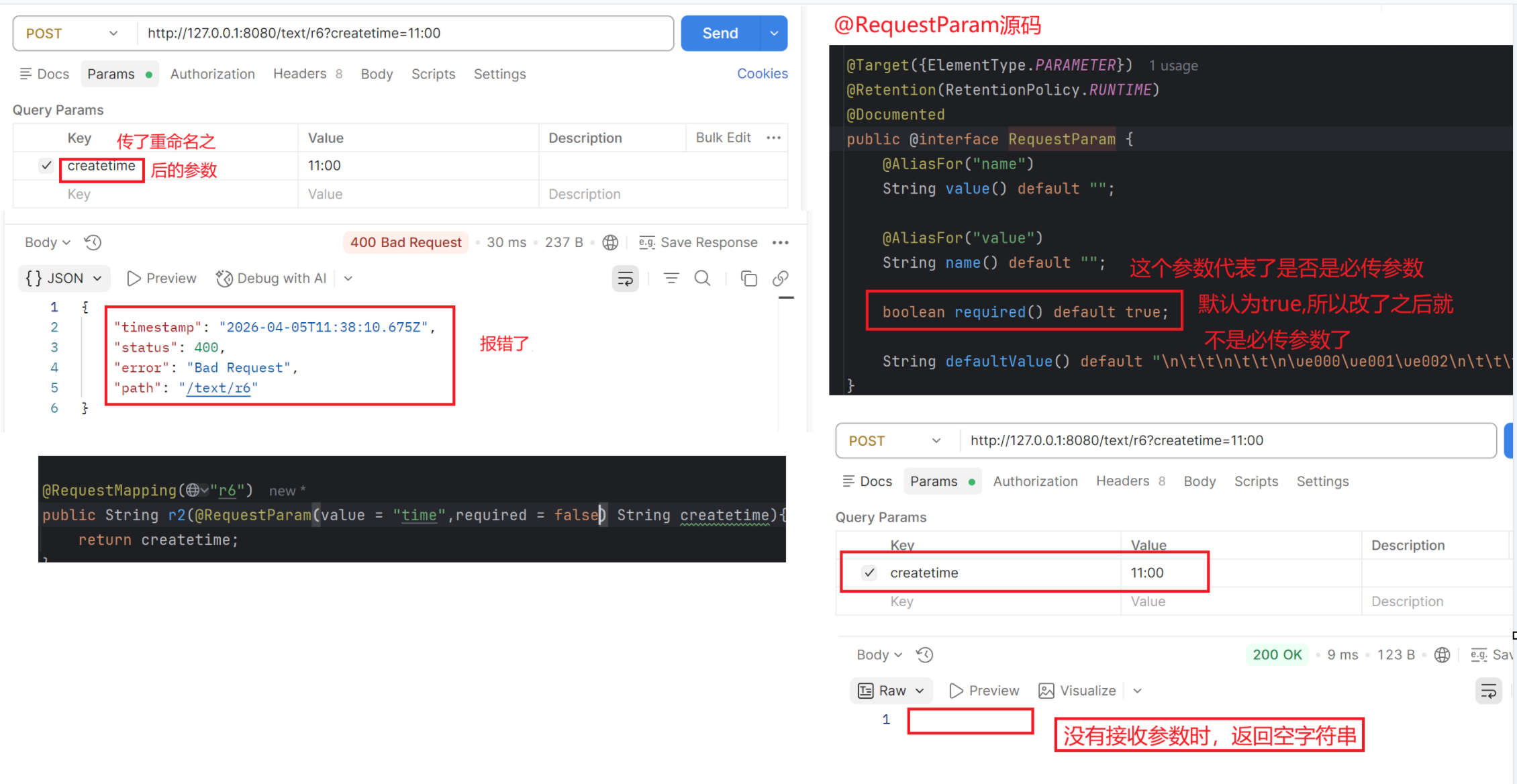Open the Cookies link
The height and width of the screenshot is (784, 1517).
(762, 74)
